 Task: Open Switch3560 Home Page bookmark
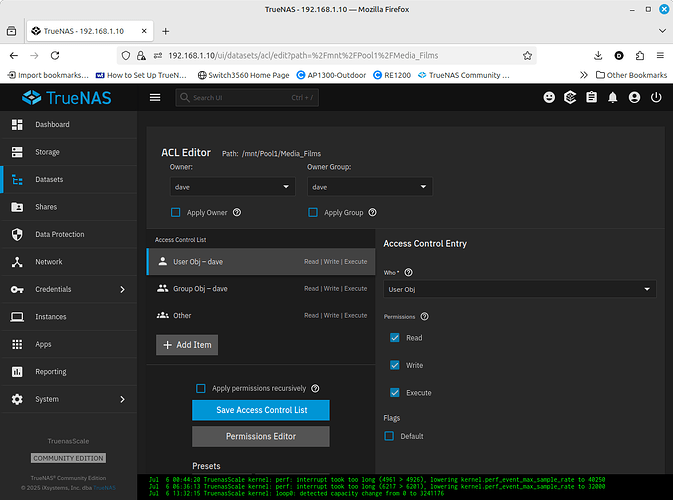(243, 75)
